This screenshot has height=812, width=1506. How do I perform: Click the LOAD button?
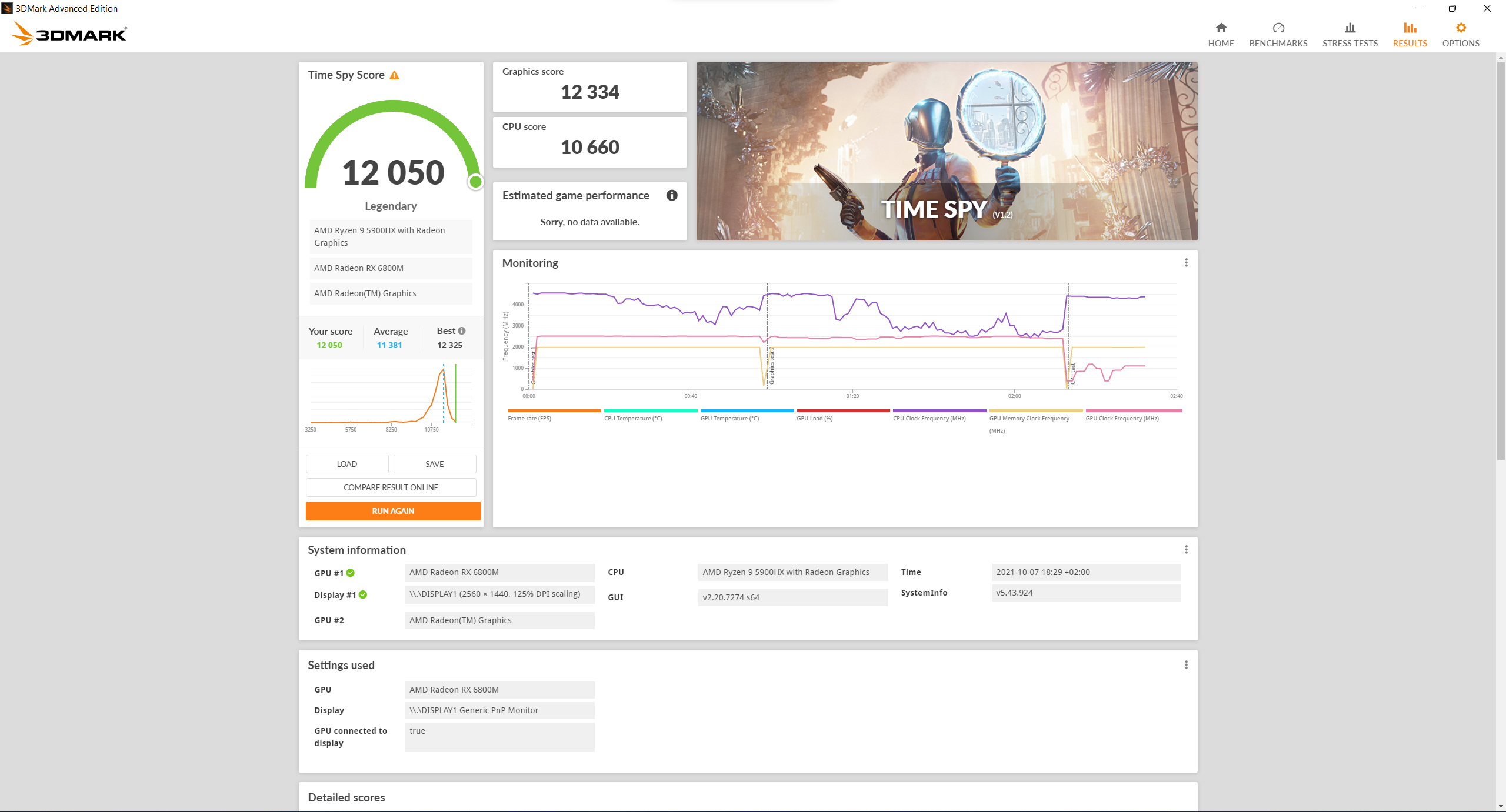[347, 464]
